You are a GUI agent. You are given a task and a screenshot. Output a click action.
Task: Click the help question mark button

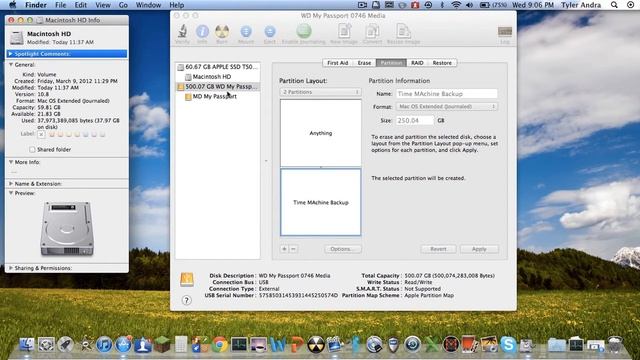[x=187, y=300]
